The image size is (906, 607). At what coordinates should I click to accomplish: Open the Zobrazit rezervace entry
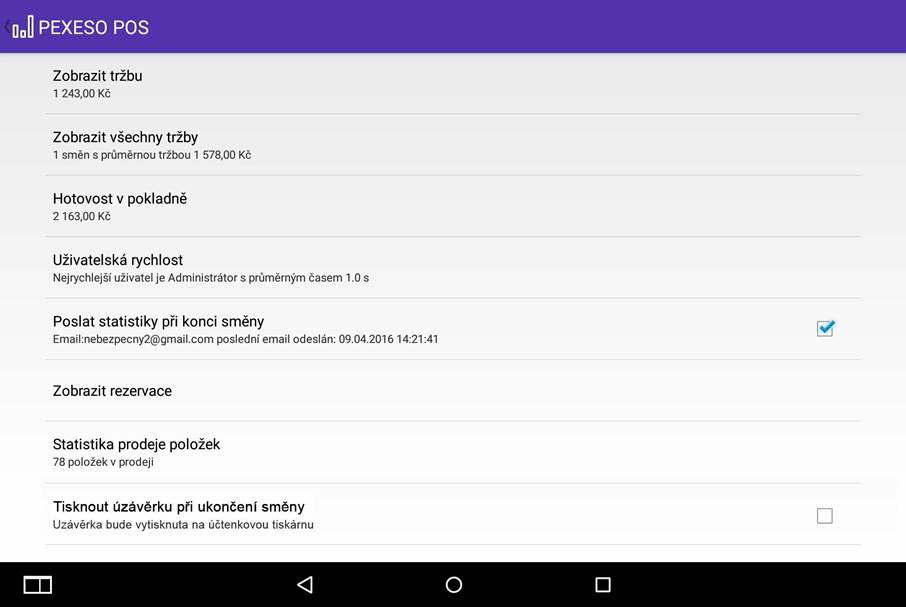tap(452, 390)
